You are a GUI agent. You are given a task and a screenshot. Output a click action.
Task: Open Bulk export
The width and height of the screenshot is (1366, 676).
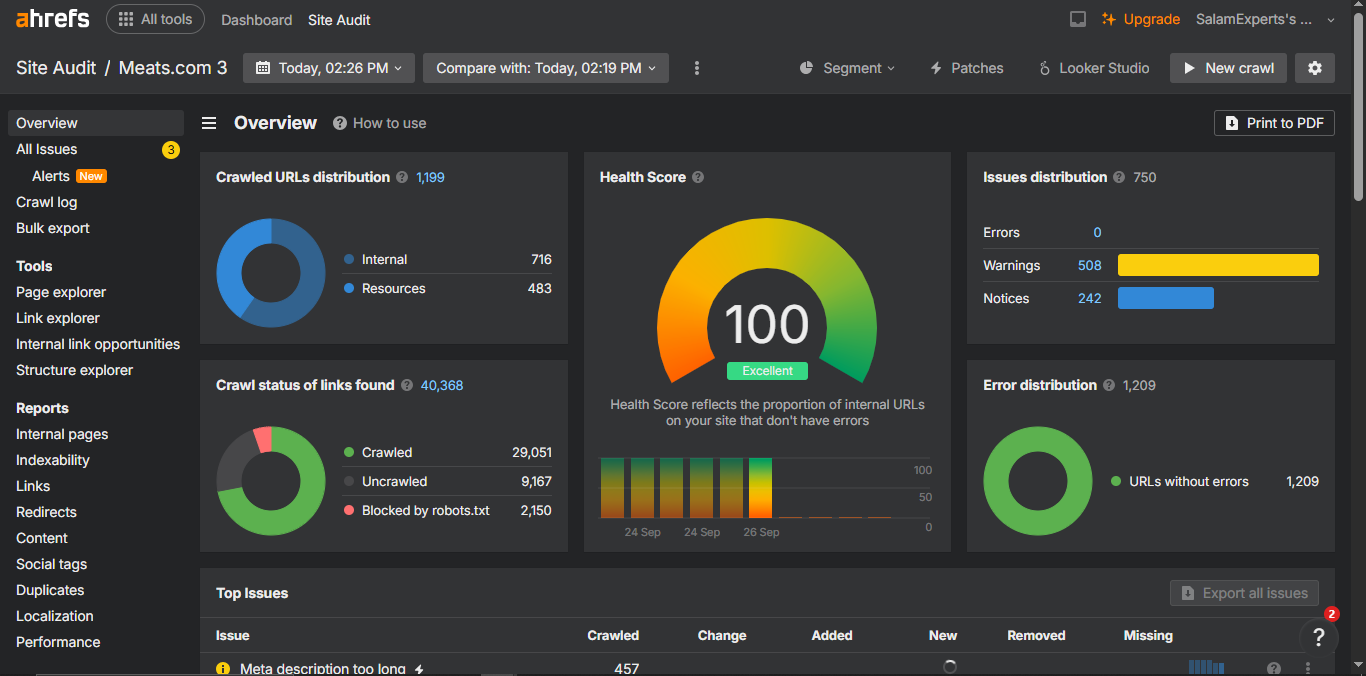tap(53, 228)
